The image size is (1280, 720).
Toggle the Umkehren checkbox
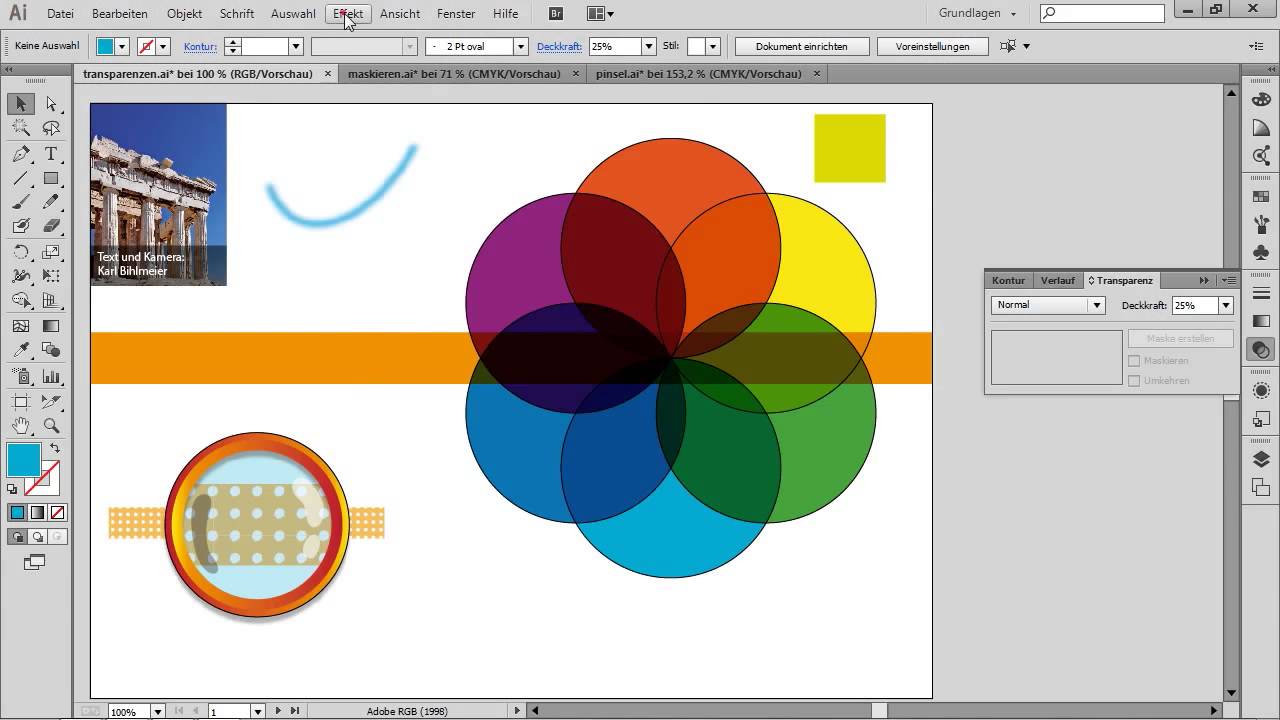pyautogui.click(x=1134, y=381)
